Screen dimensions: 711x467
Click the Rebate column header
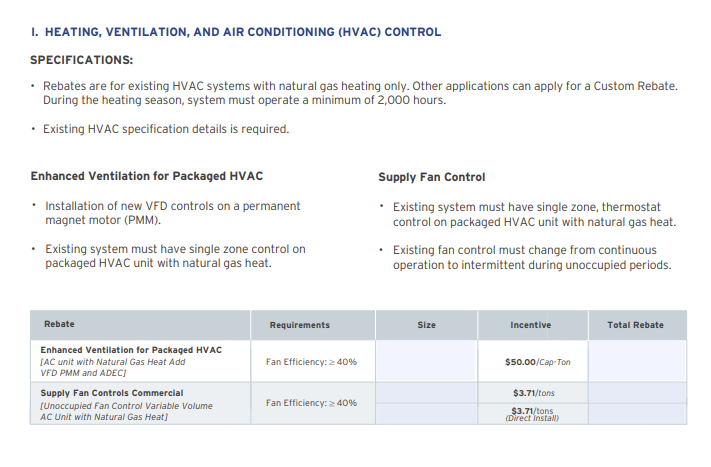[x=60, y=324]
